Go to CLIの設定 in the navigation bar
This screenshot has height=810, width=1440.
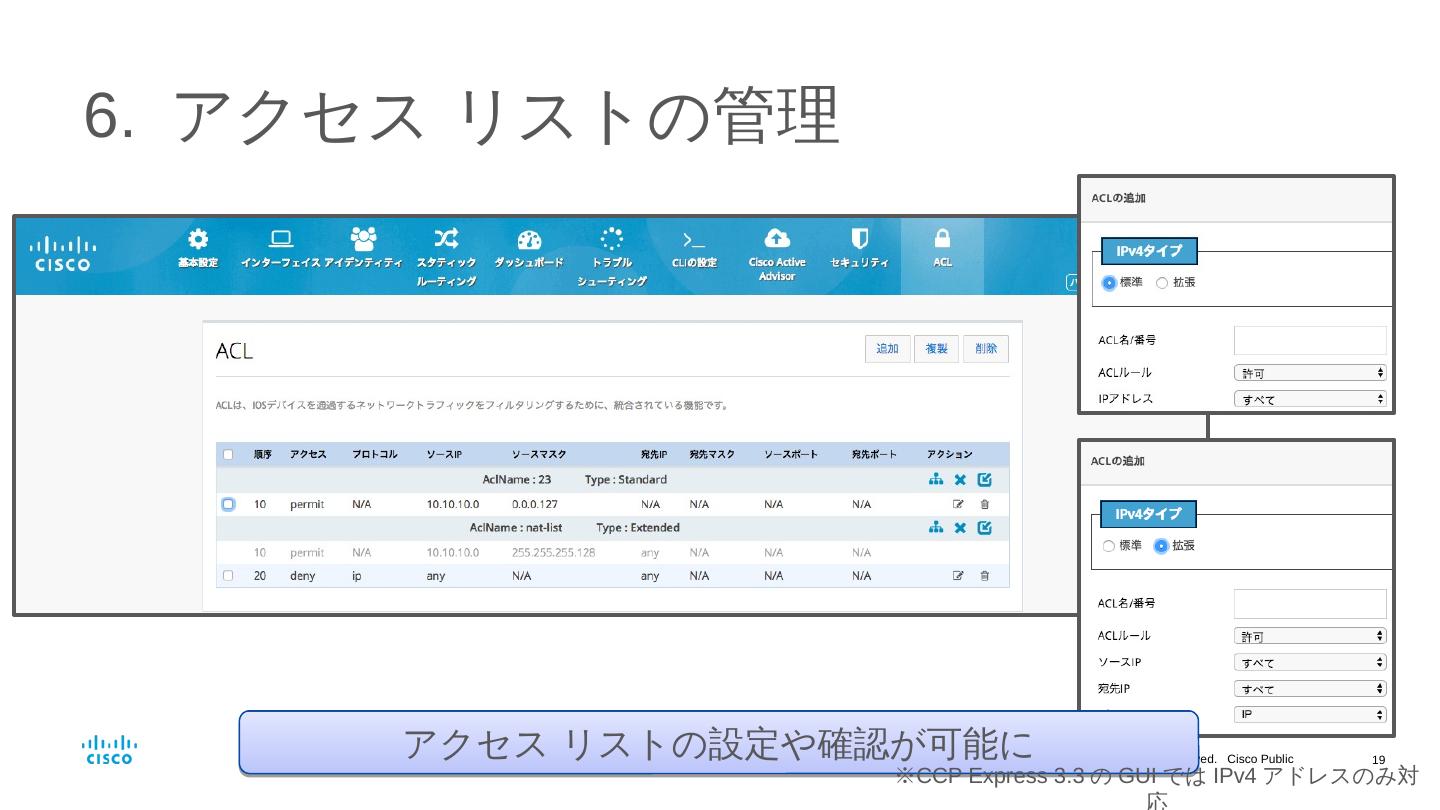[694, 249]
